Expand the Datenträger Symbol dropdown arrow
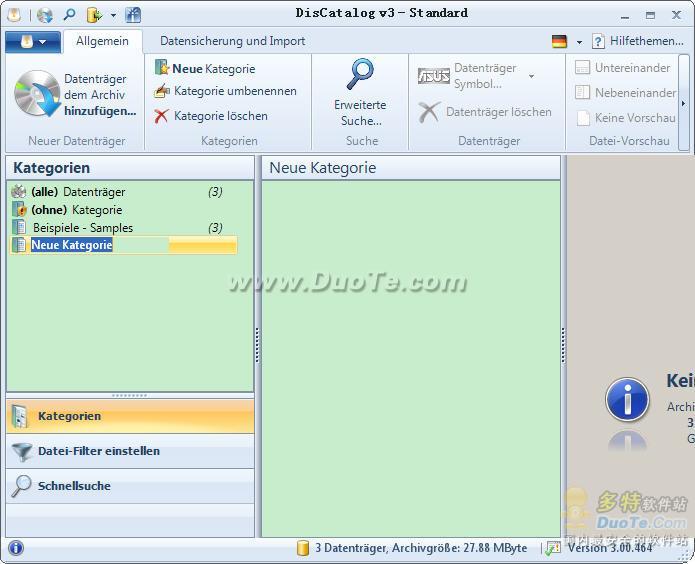Screen dimensions: 695x564 [x=531, y=76]
